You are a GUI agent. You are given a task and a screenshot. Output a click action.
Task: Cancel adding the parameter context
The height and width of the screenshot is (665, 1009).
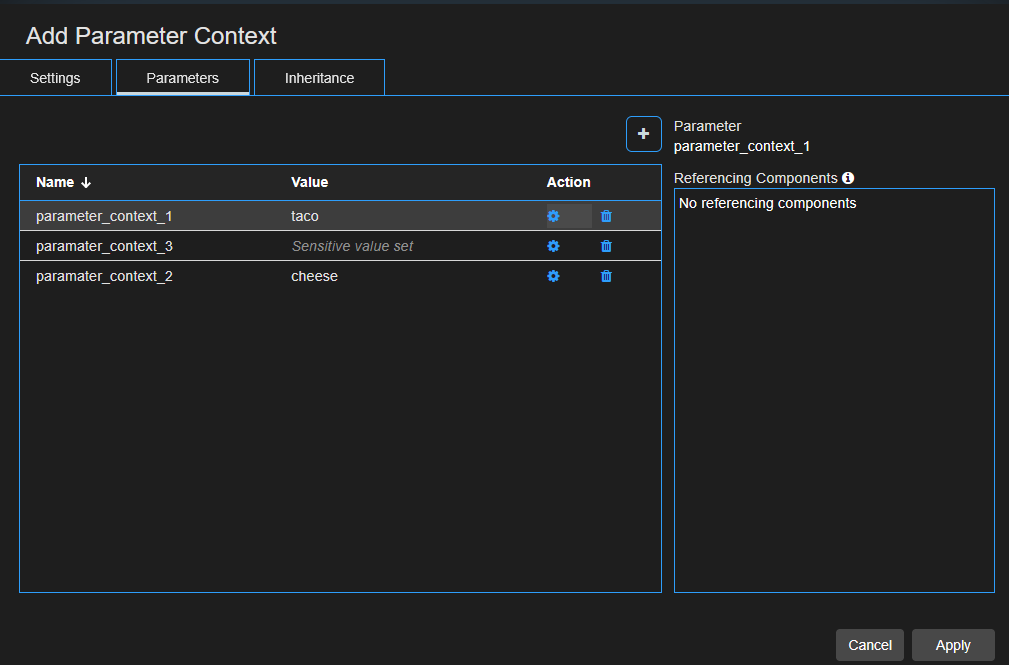coord(869,645)
